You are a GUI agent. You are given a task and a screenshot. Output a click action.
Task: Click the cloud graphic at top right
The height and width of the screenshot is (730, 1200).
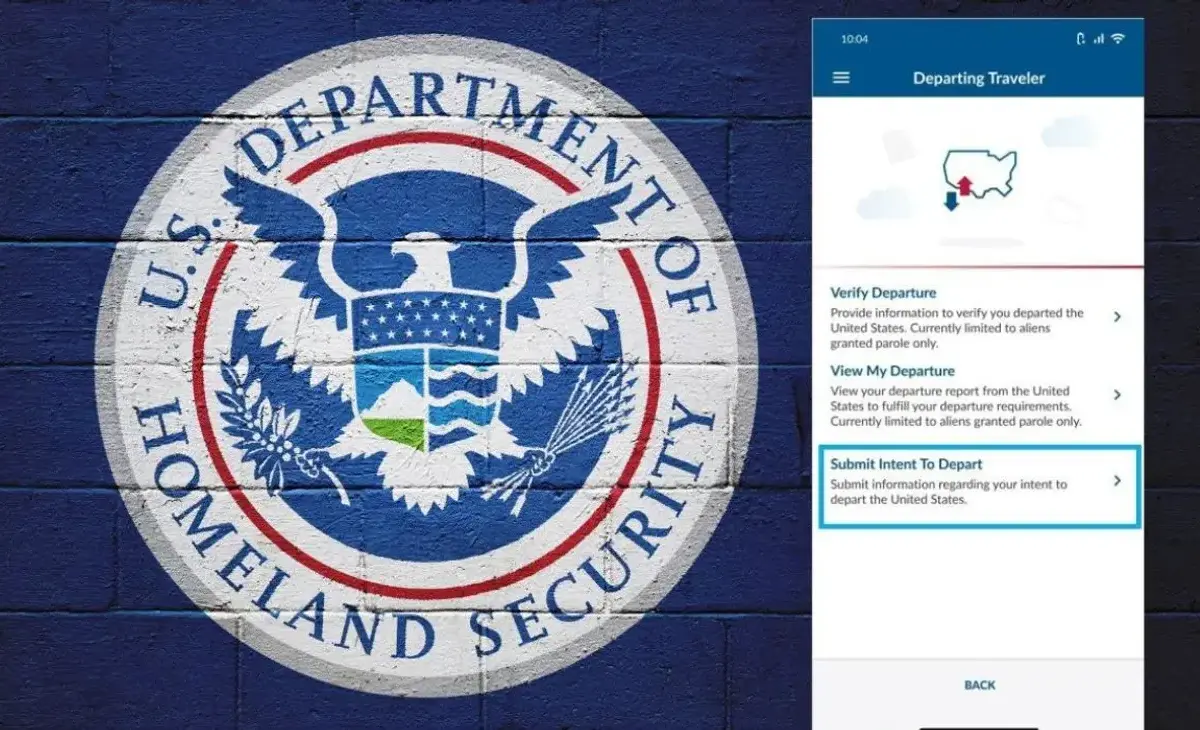1068,132
